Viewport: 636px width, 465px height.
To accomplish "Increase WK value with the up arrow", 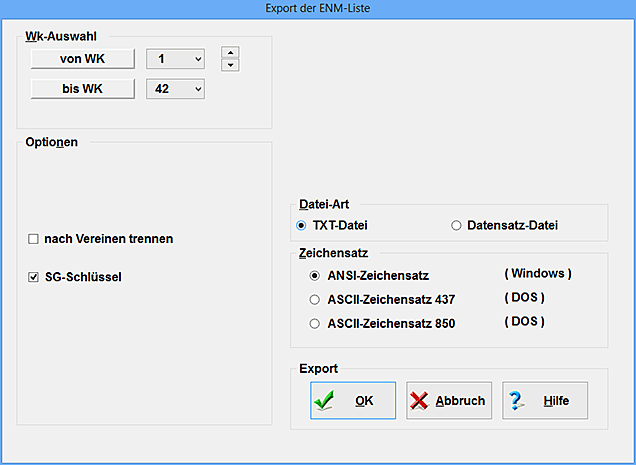I will (229, 52).
